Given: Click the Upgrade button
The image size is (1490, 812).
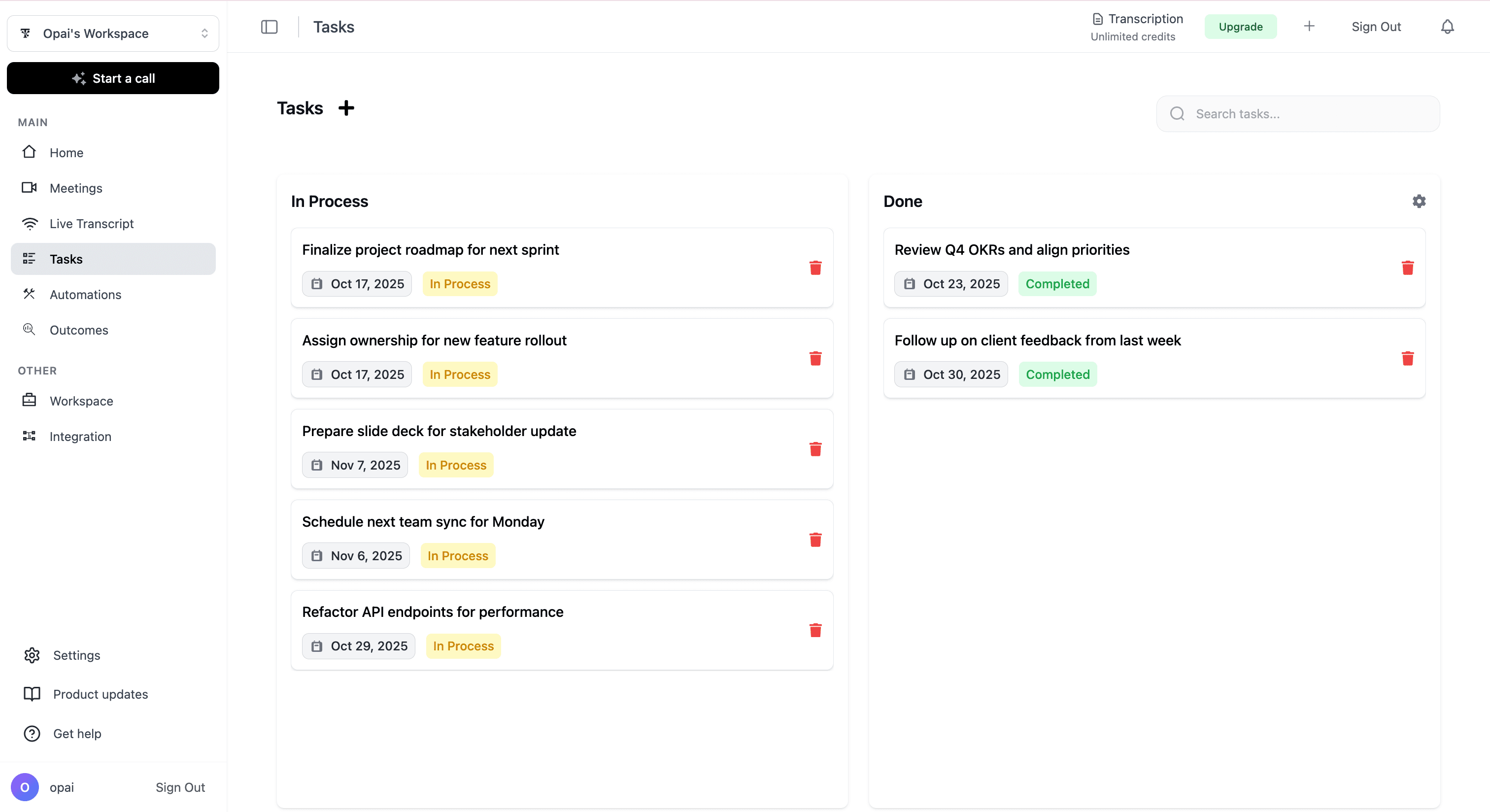Looking at the screenshot, I should [x=1240, y=26].
